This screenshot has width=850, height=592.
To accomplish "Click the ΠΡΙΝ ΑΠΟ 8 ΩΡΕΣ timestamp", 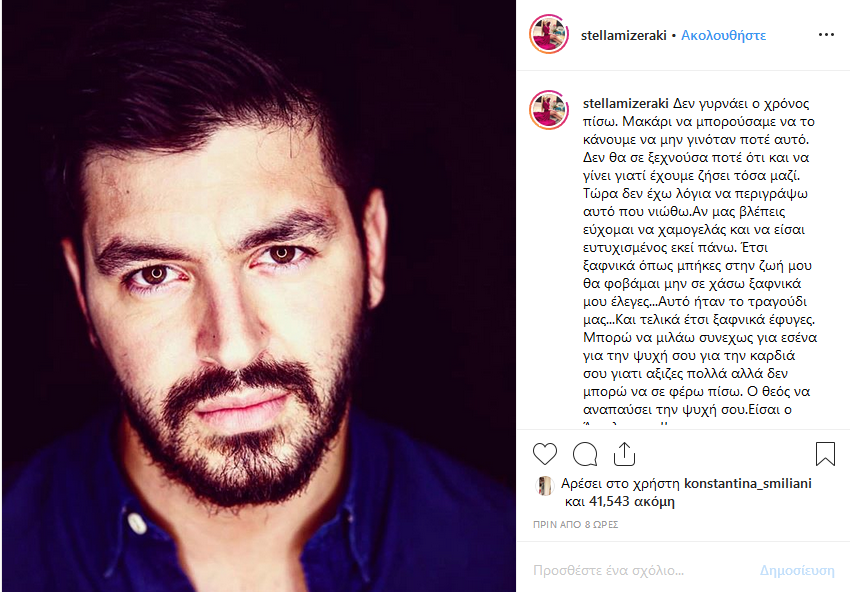I will pos(575,524).
